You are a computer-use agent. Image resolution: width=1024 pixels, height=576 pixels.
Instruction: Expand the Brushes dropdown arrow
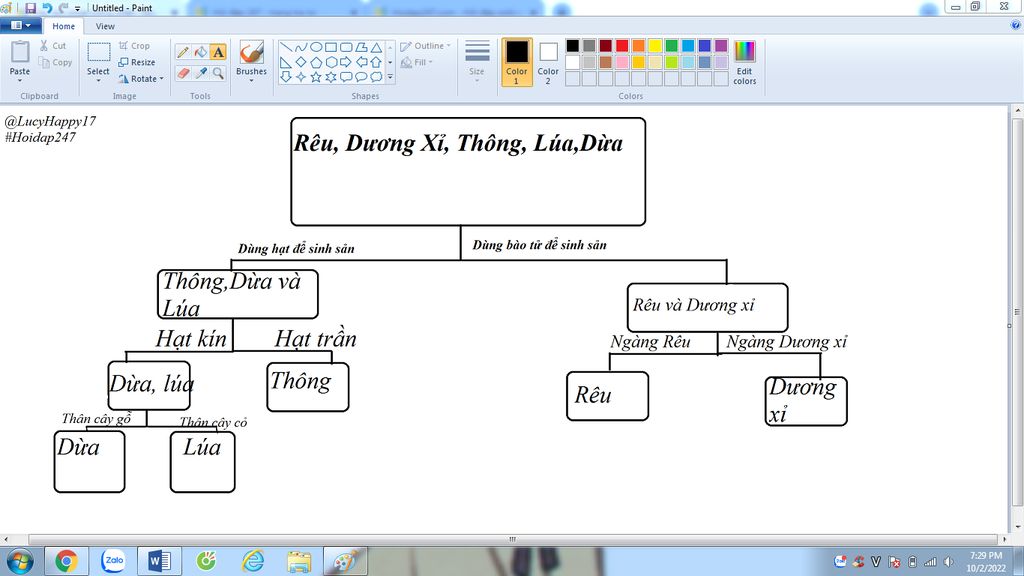click(251, 80)
